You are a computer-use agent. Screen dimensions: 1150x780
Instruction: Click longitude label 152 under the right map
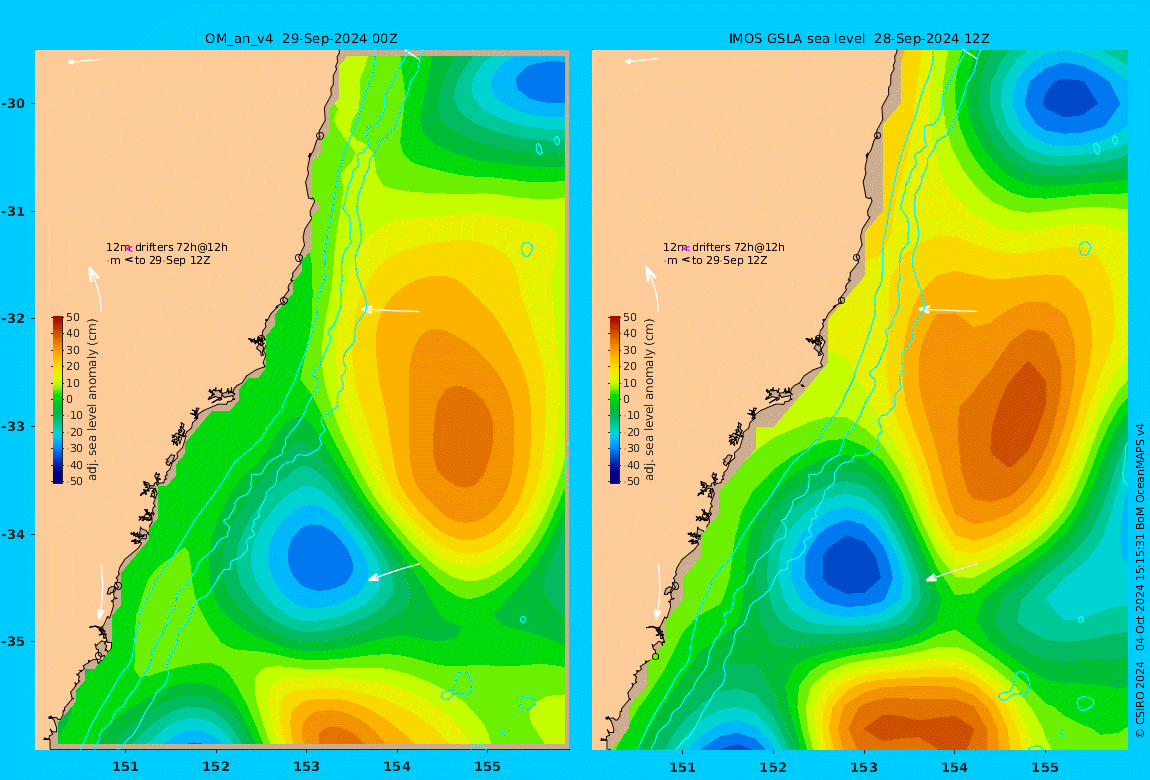[773, 767]
